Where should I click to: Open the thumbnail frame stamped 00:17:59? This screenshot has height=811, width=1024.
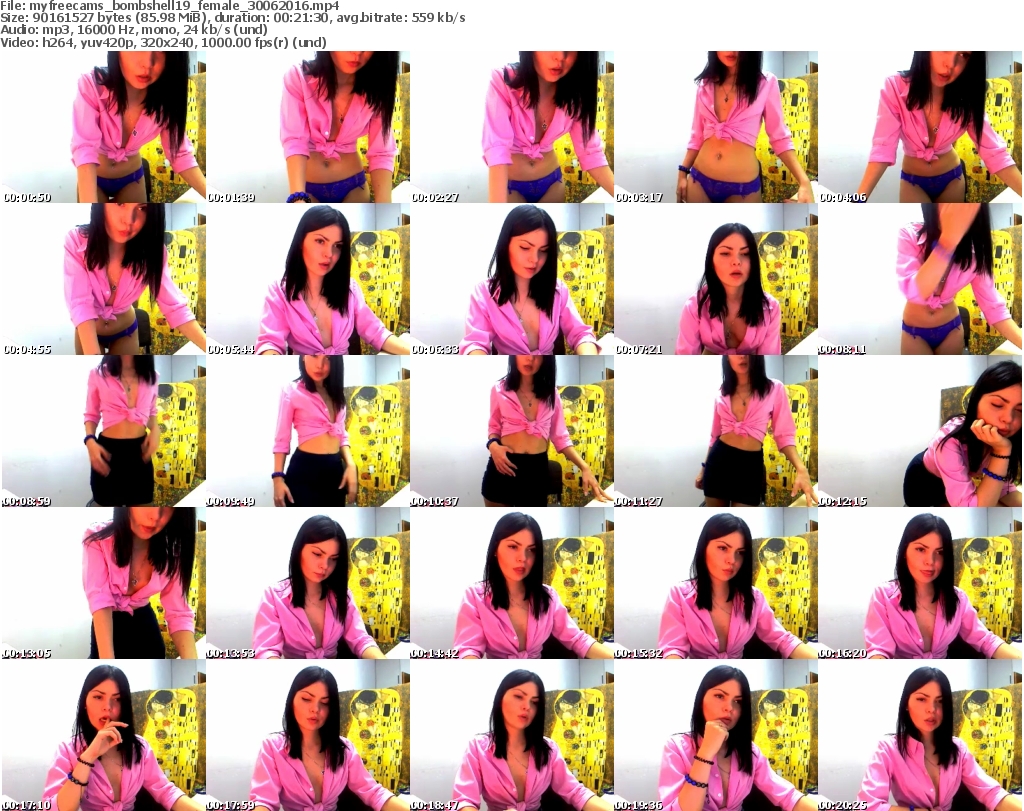[308, 735]
